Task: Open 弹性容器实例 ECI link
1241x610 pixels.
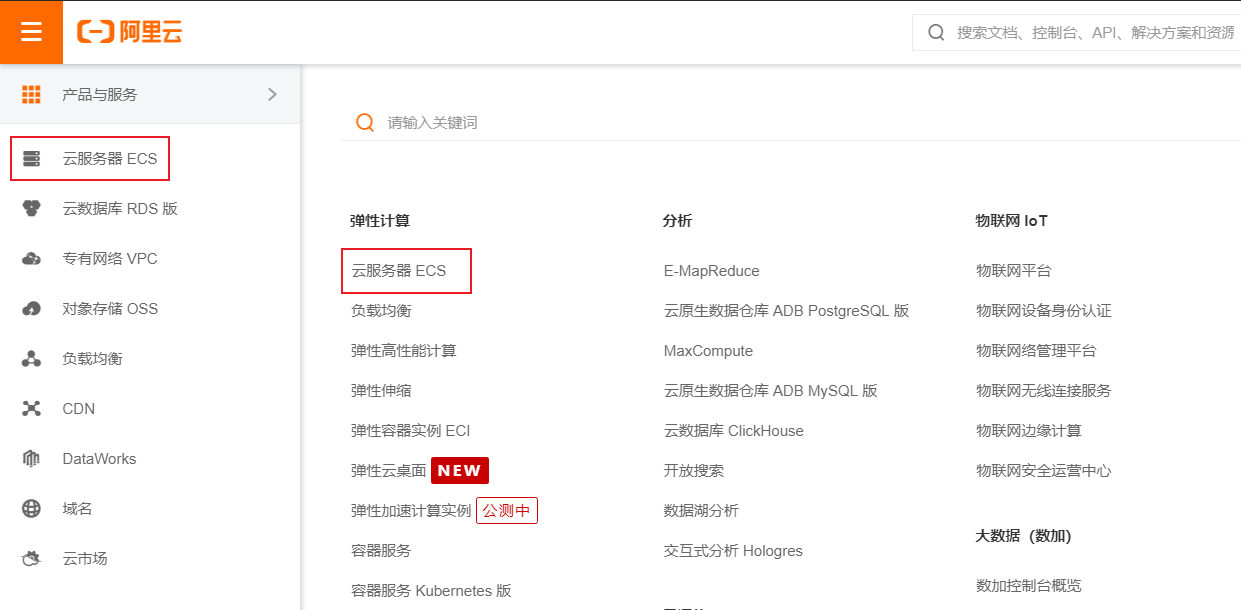Action: tap(410, 430)
